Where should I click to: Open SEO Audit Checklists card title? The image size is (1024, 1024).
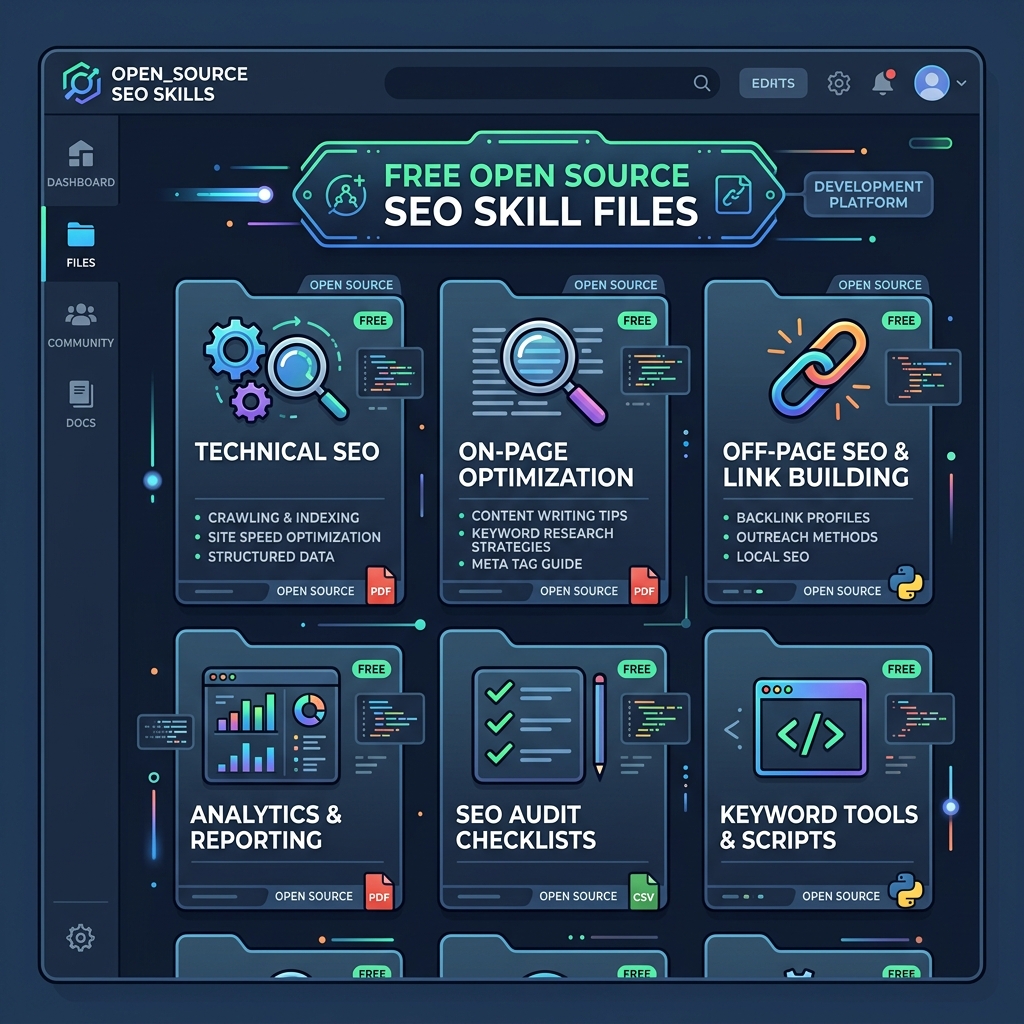click(x=525, y=827)
